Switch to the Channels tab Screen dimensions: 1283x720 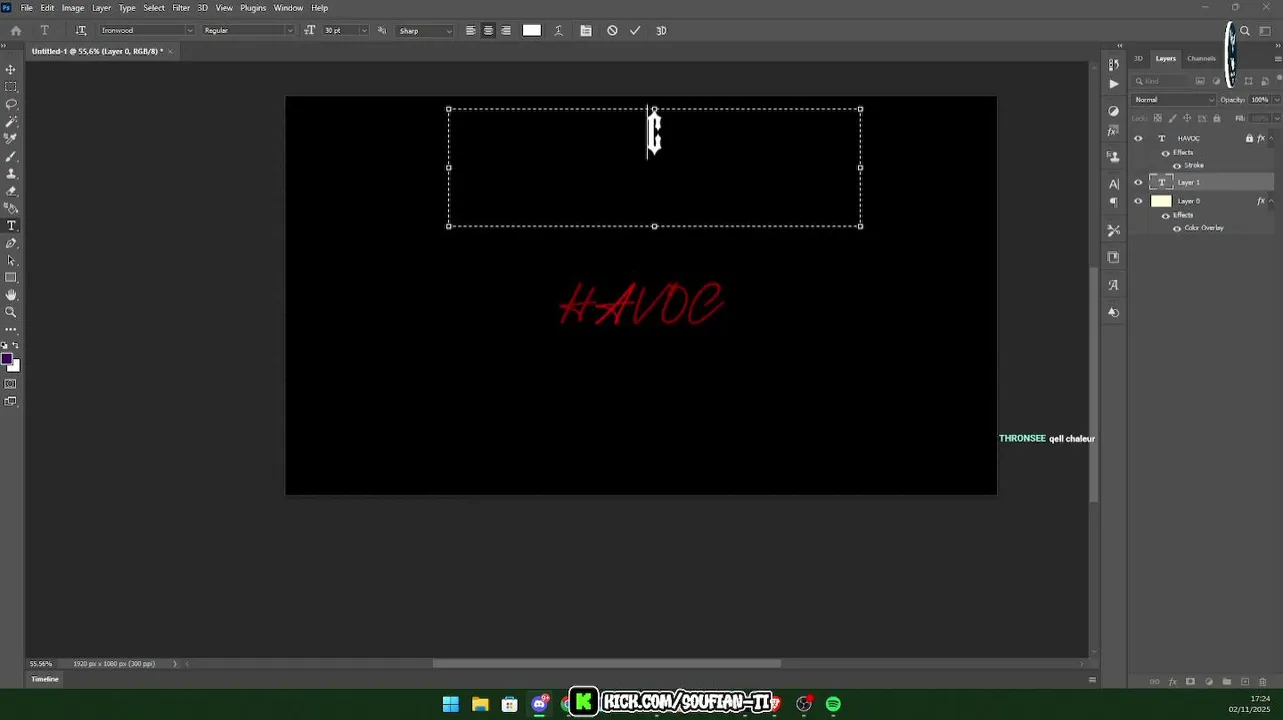point(1201,58)
